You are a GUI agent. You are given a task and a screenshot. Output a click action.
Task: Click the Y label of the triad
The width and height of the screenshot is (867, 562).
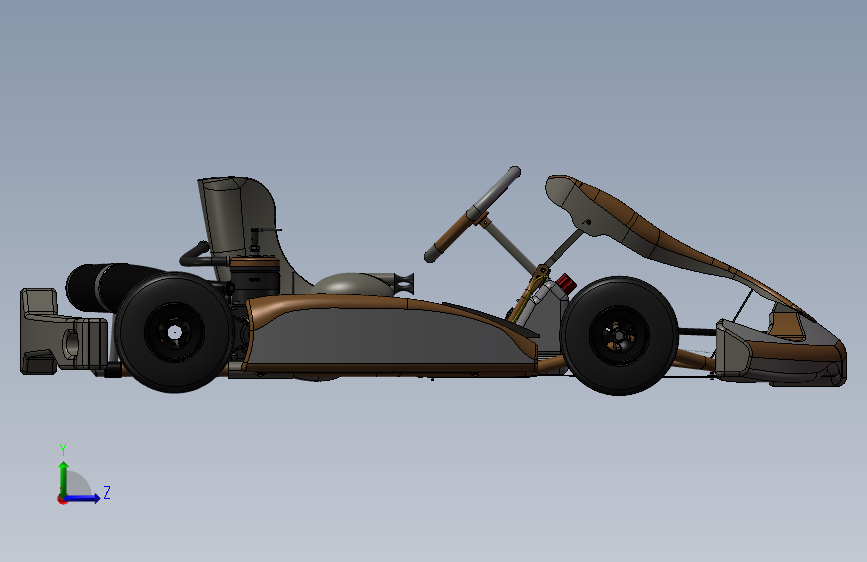(x=63, y=450)
